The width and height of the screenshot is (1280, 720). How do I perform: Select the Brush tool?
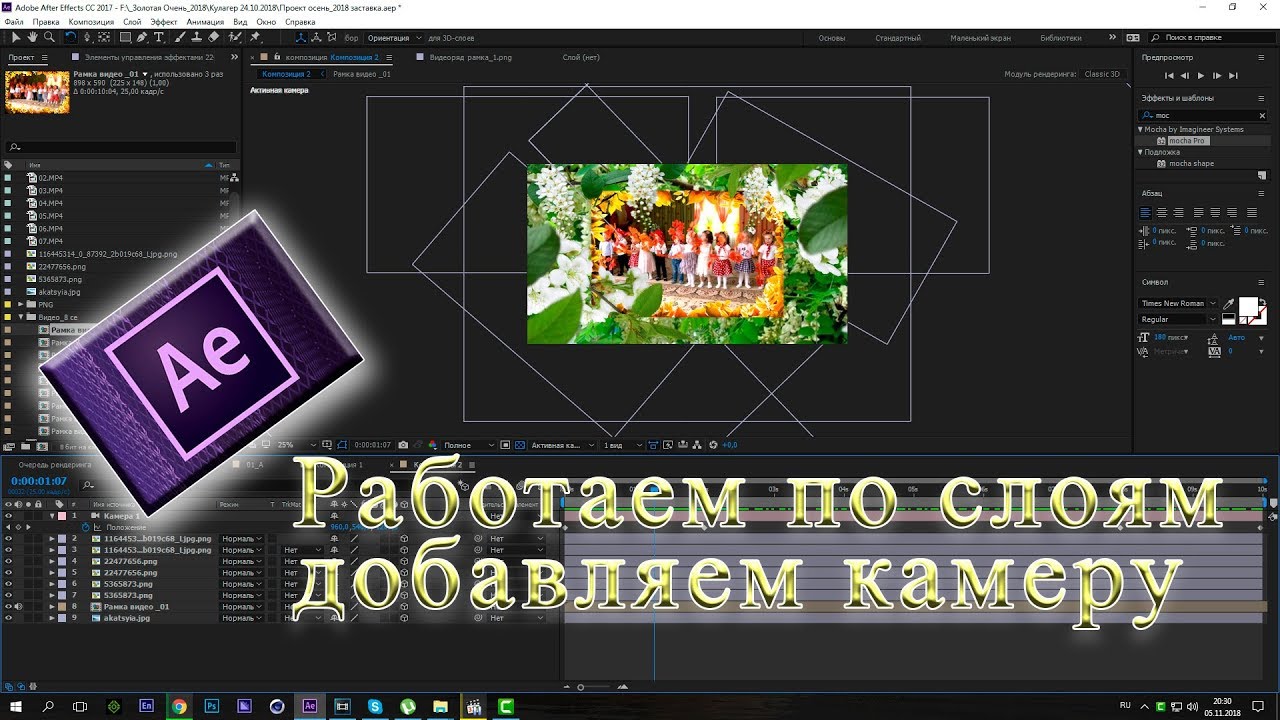pyautogui.click(x=180, y=38)
